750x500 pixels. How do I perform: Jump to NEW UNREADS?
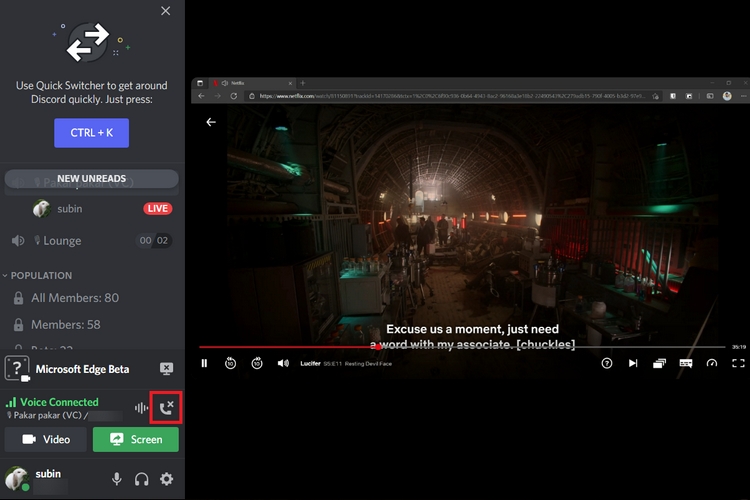[91, 178]
